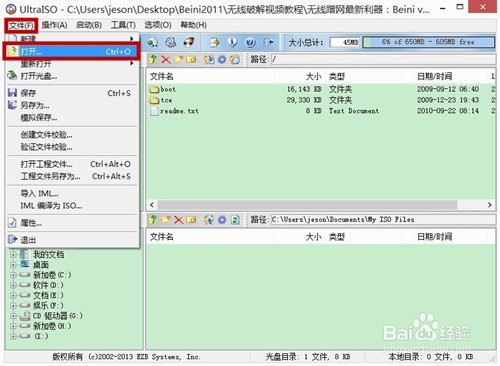Click red X delete icon in image pane
Image resolution: width=500 pixels, height=366 pixels.
point(166,60)
